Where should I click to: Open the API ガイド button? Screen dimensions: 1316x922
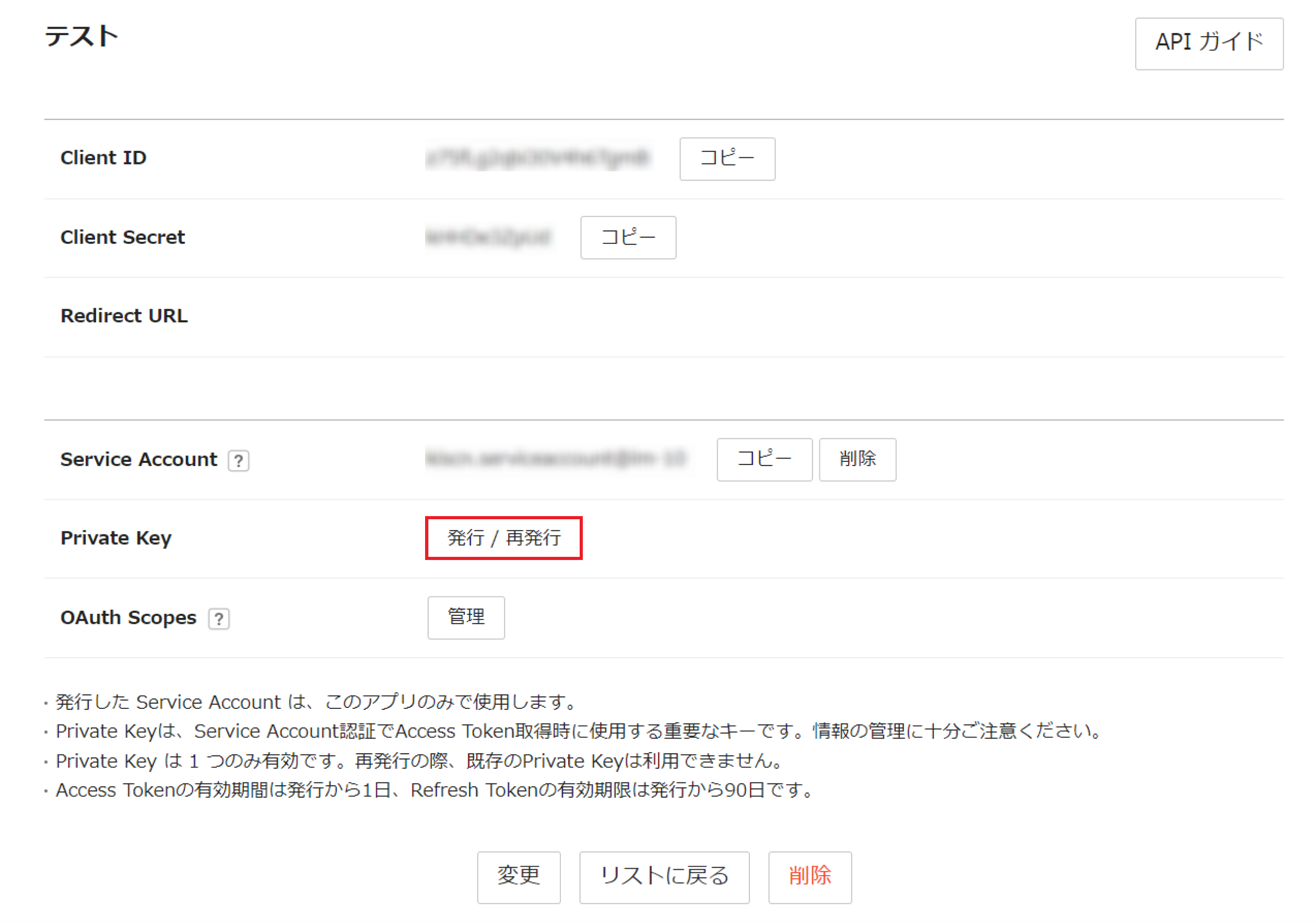click(x=1209, y=43)
